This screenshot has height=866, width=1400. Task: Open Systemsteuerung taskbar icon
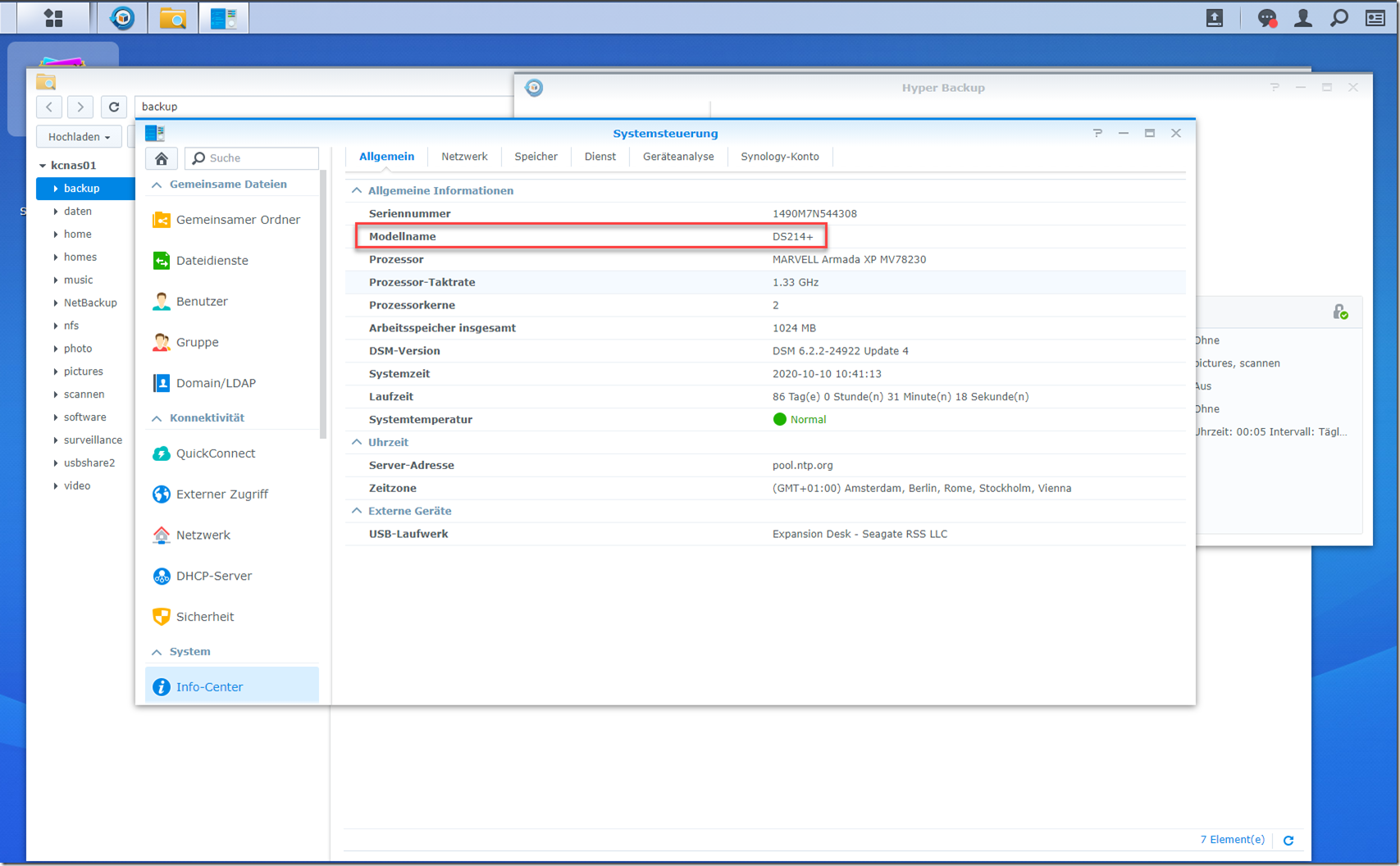click(223, 17)
